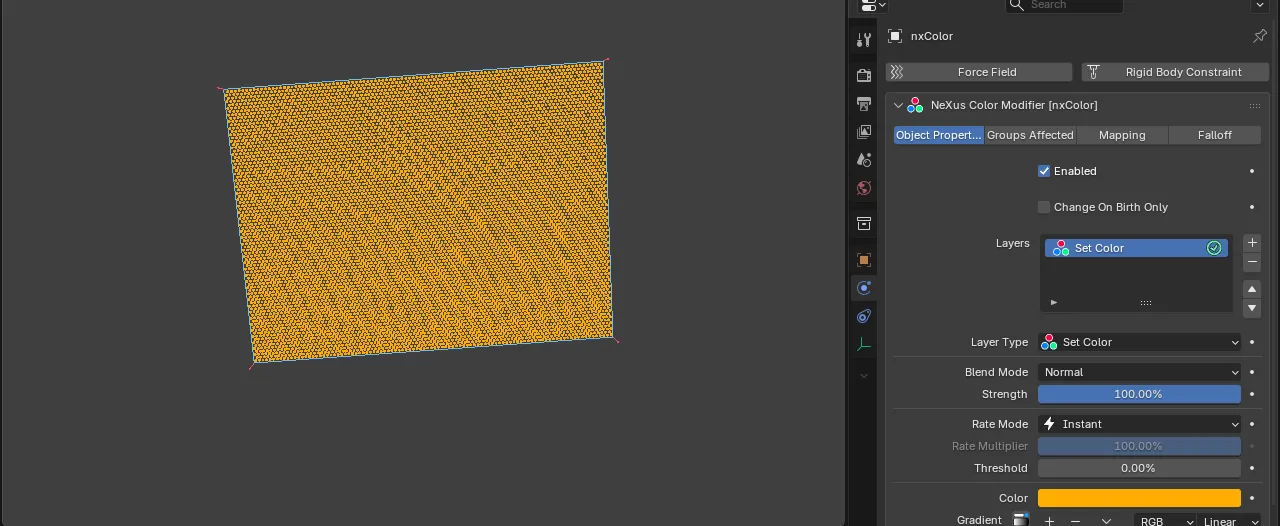Remove a gradient color stop

pos(1076,521)
